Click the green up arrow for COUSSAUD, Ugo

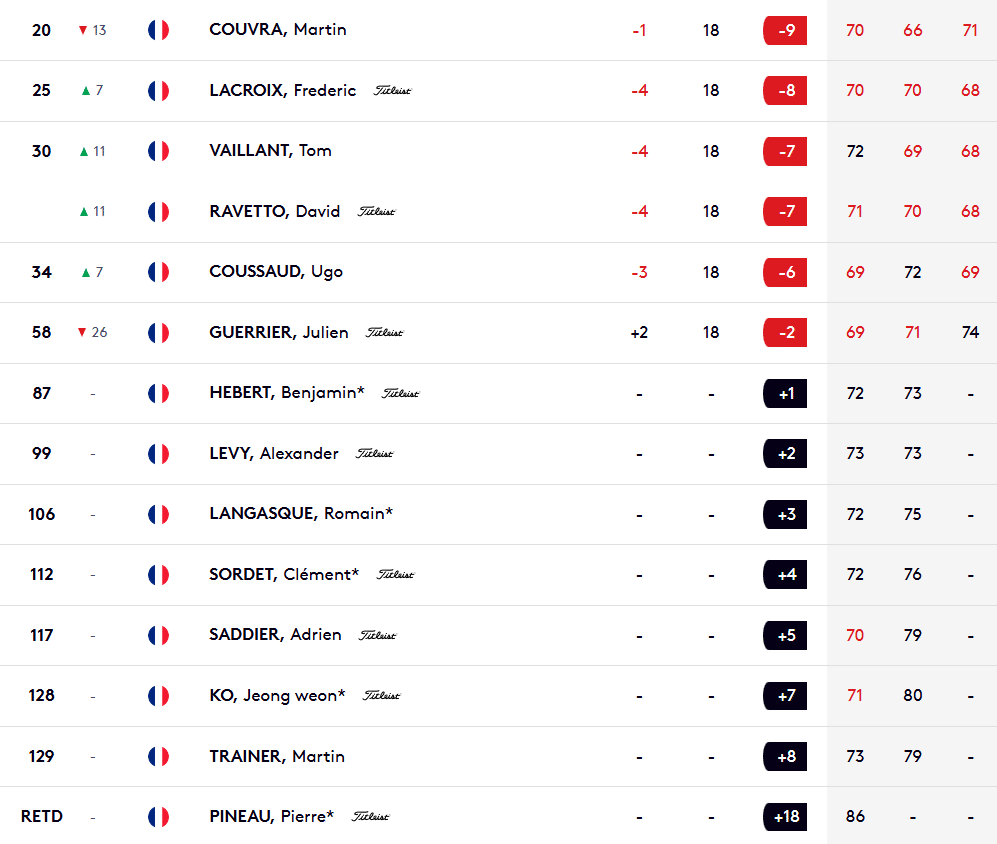(x=85, y=272)
